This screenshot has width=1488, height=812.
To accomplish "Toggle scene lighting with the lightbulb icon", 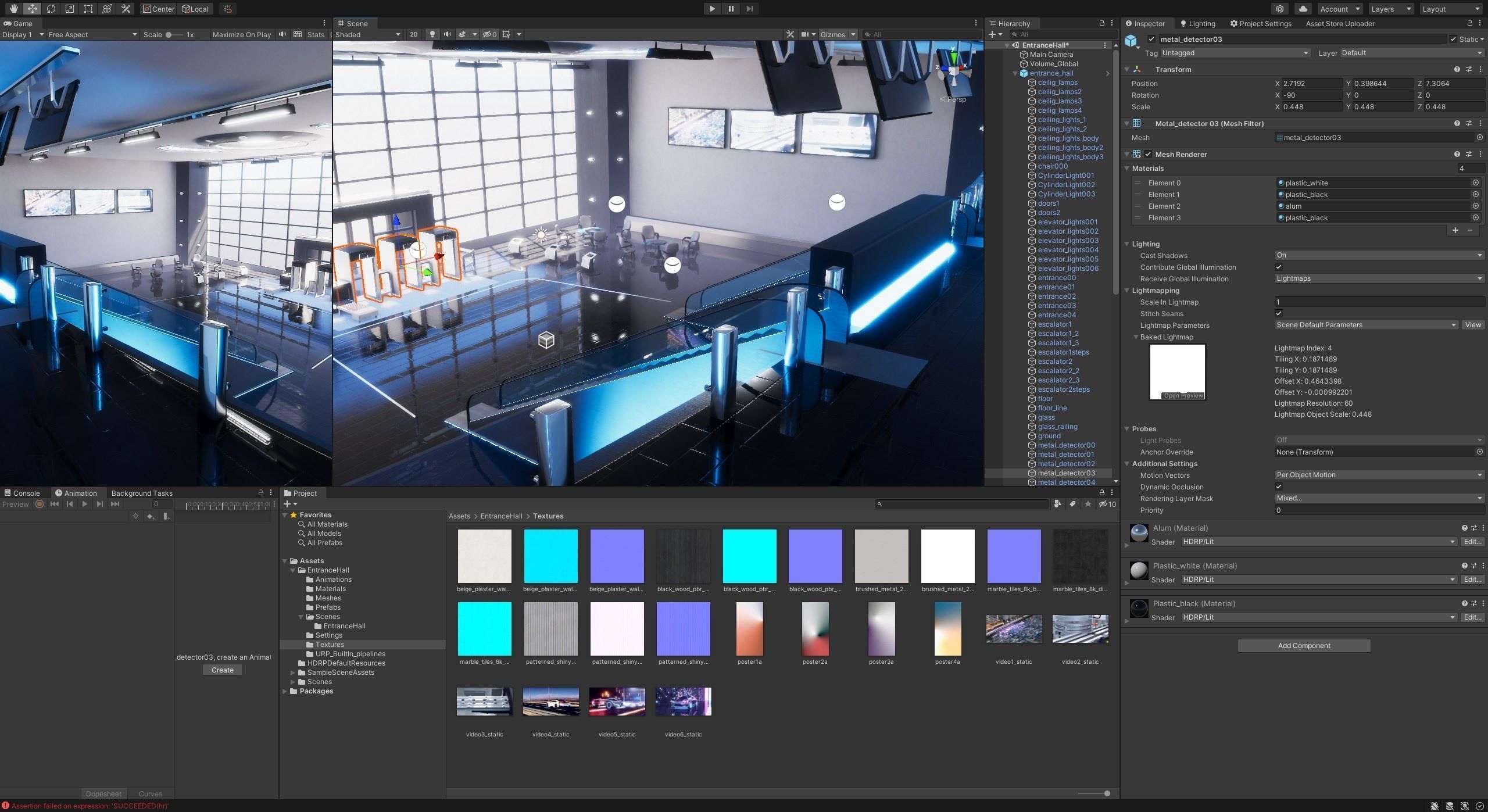I will pyautogui.click(x=432, y=34).
